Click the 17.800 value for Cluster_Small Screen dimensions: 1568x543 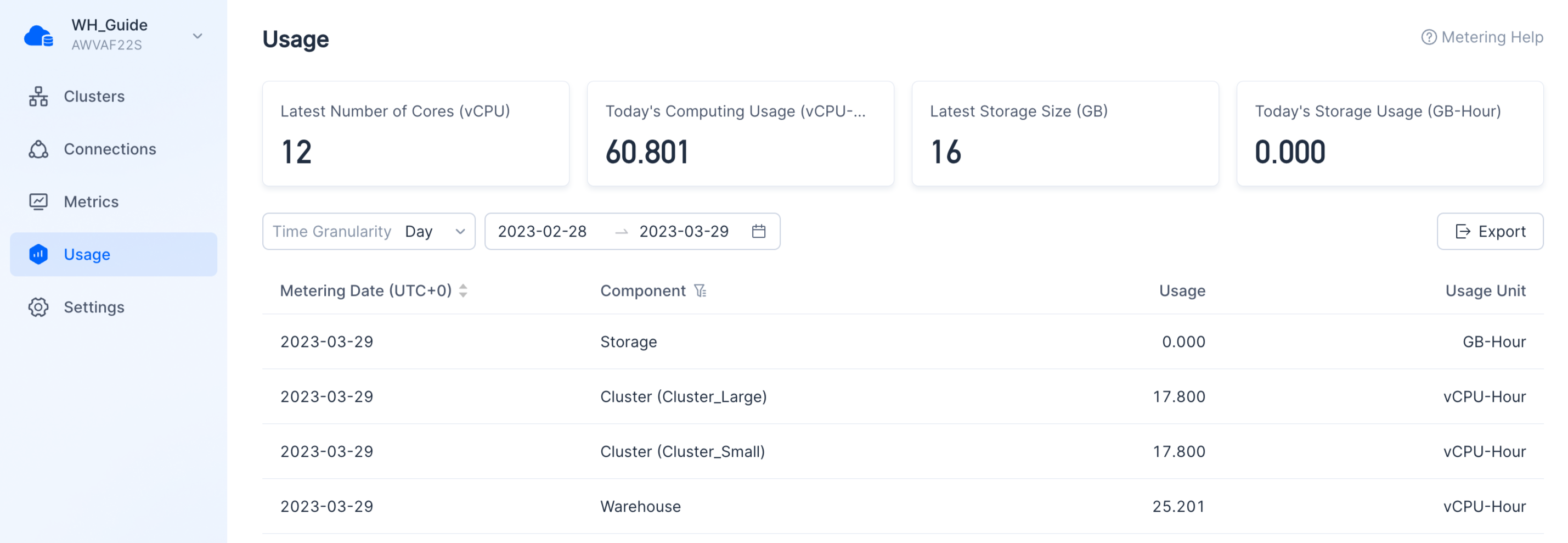1179,452
